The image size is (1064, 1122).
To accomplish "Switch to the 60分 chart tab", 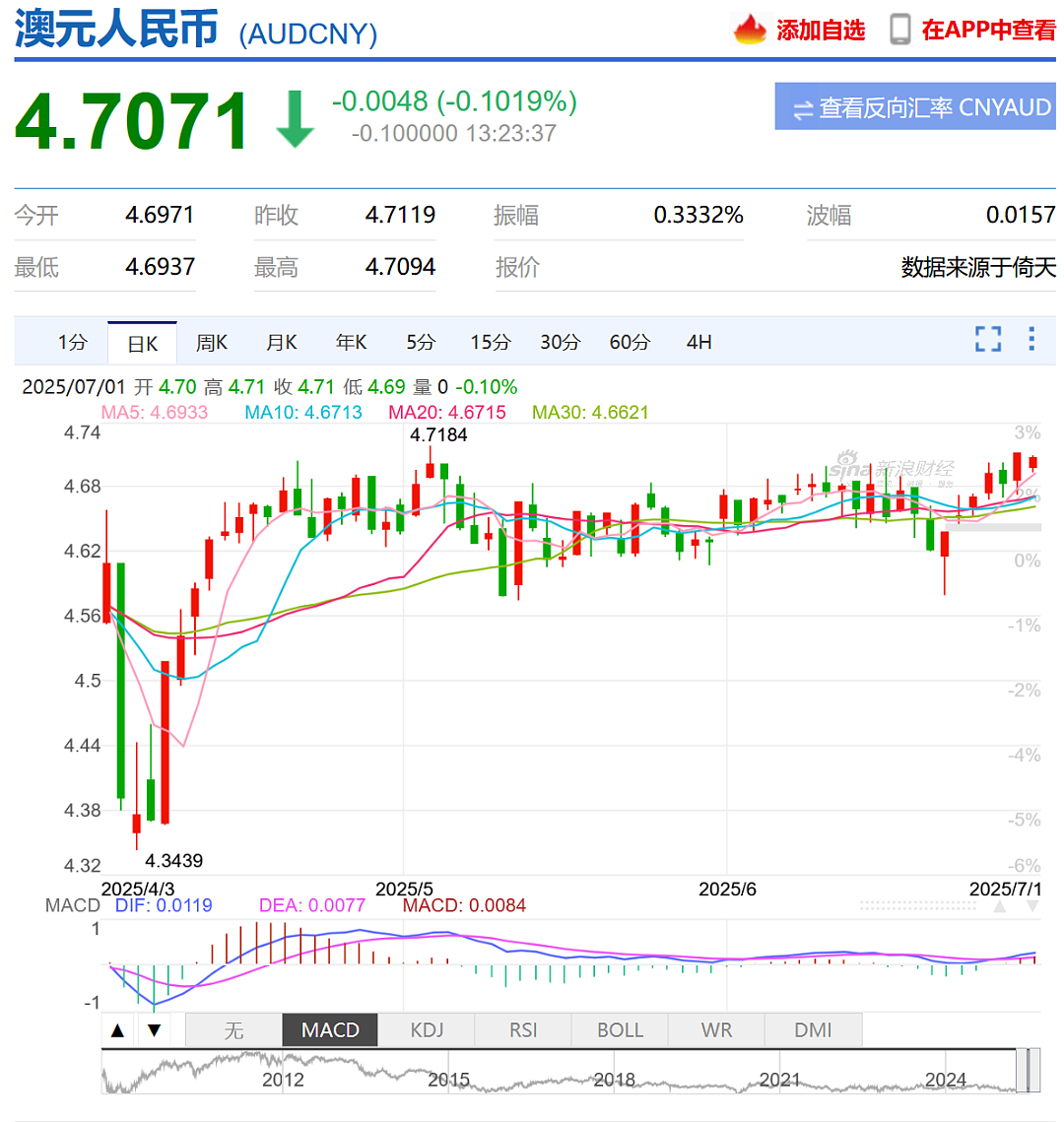I will 630,343.
